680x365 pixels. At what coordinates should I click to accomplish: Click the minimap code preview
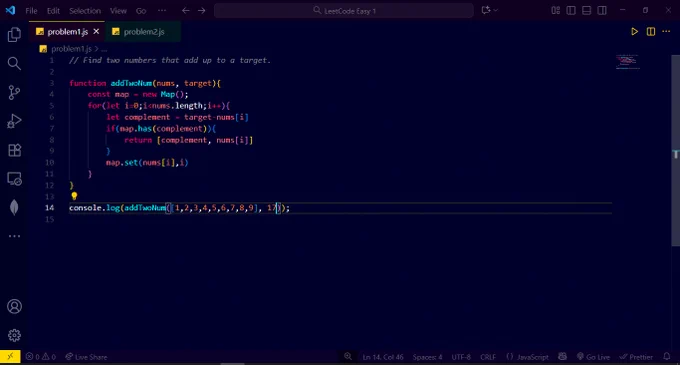point(627,62)
